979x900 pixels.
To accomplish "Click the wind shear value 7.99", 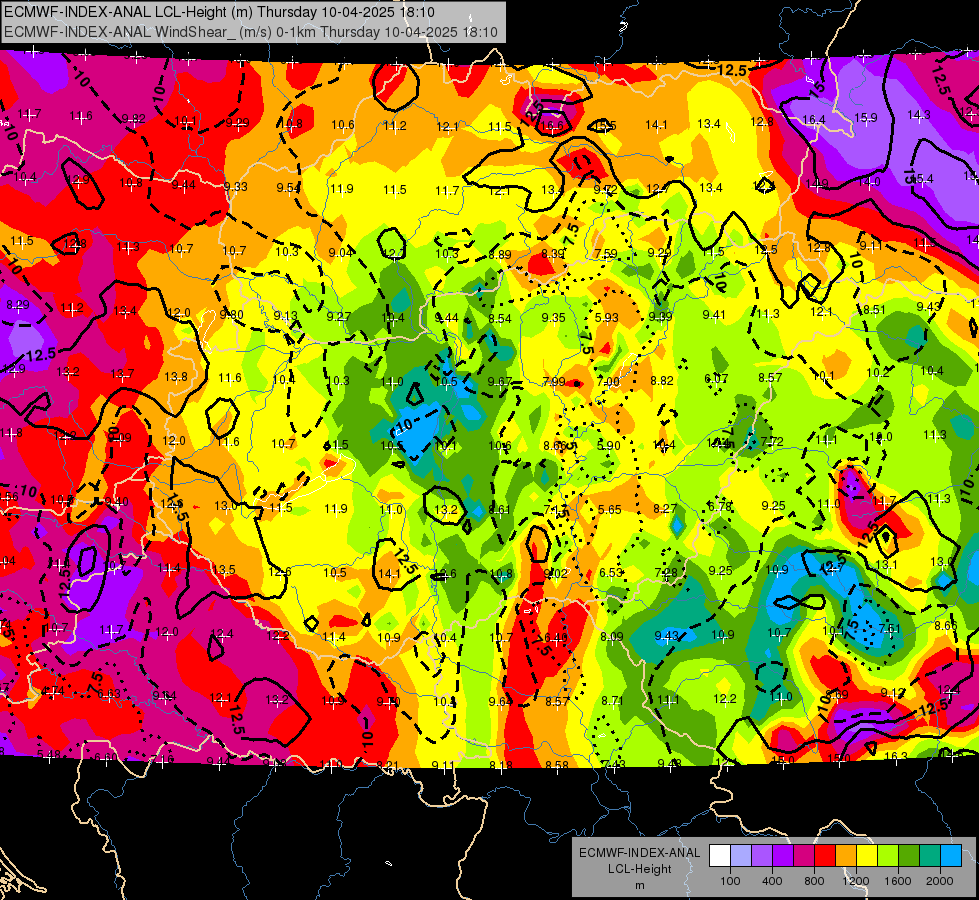I will pyautogui.click(x=554, y=381).
